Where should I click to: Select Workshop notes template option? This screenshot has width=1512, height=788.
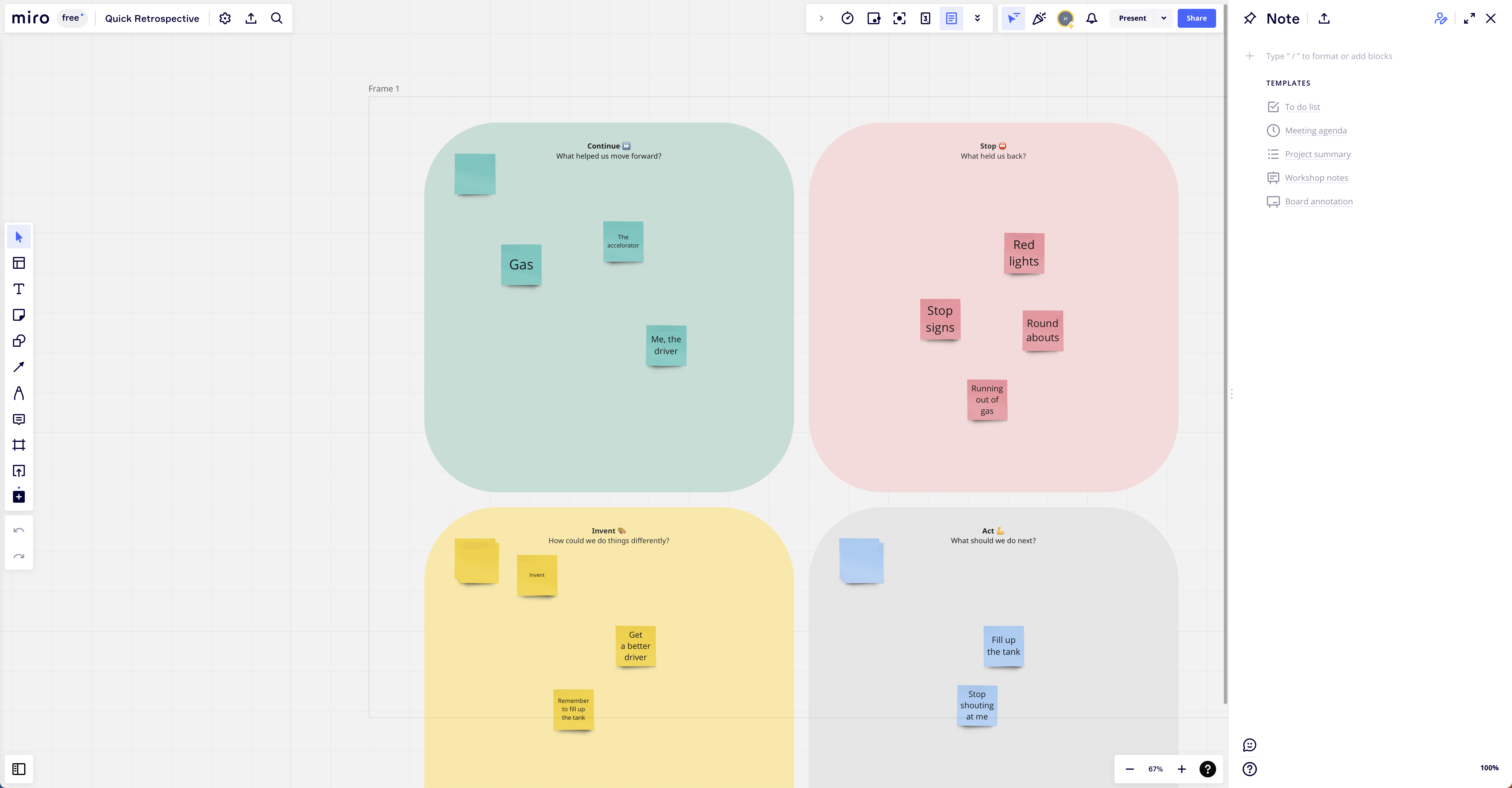pos(1316,177)
